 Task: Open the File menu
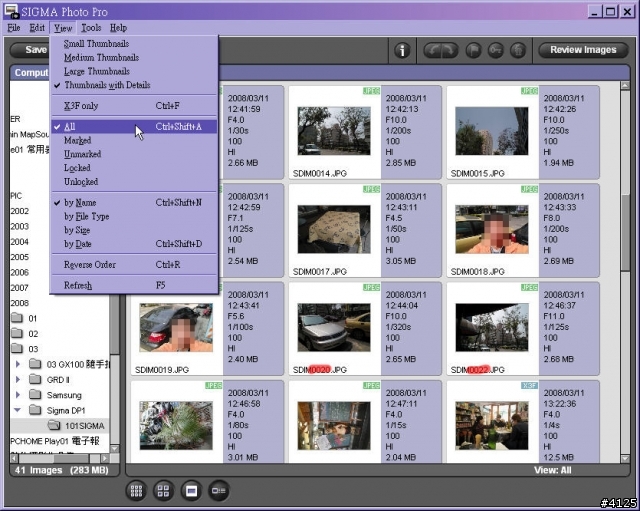[13, 28]
